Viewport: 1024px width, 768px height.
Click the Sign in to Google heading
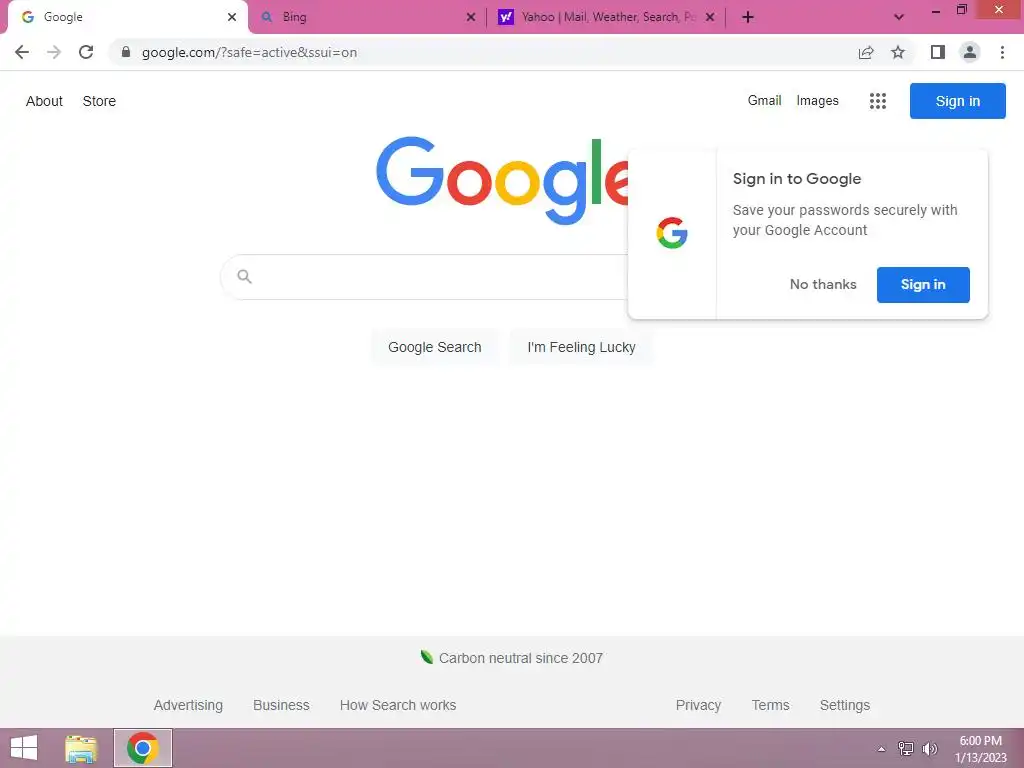point(797,179)
